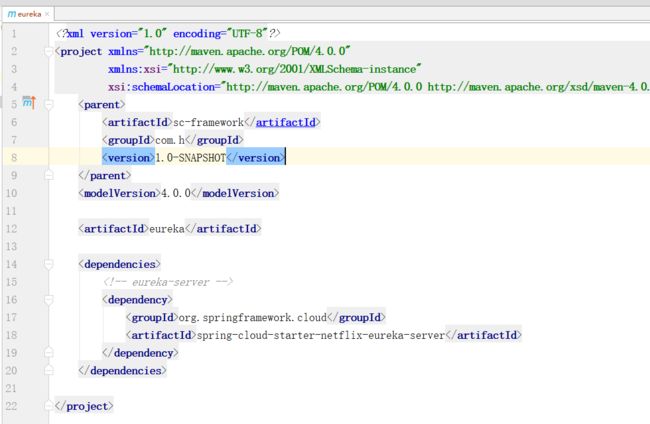Click the highlighted opening version tag
The height and width of the screenshot is (424, 650).
click(129, 158)
